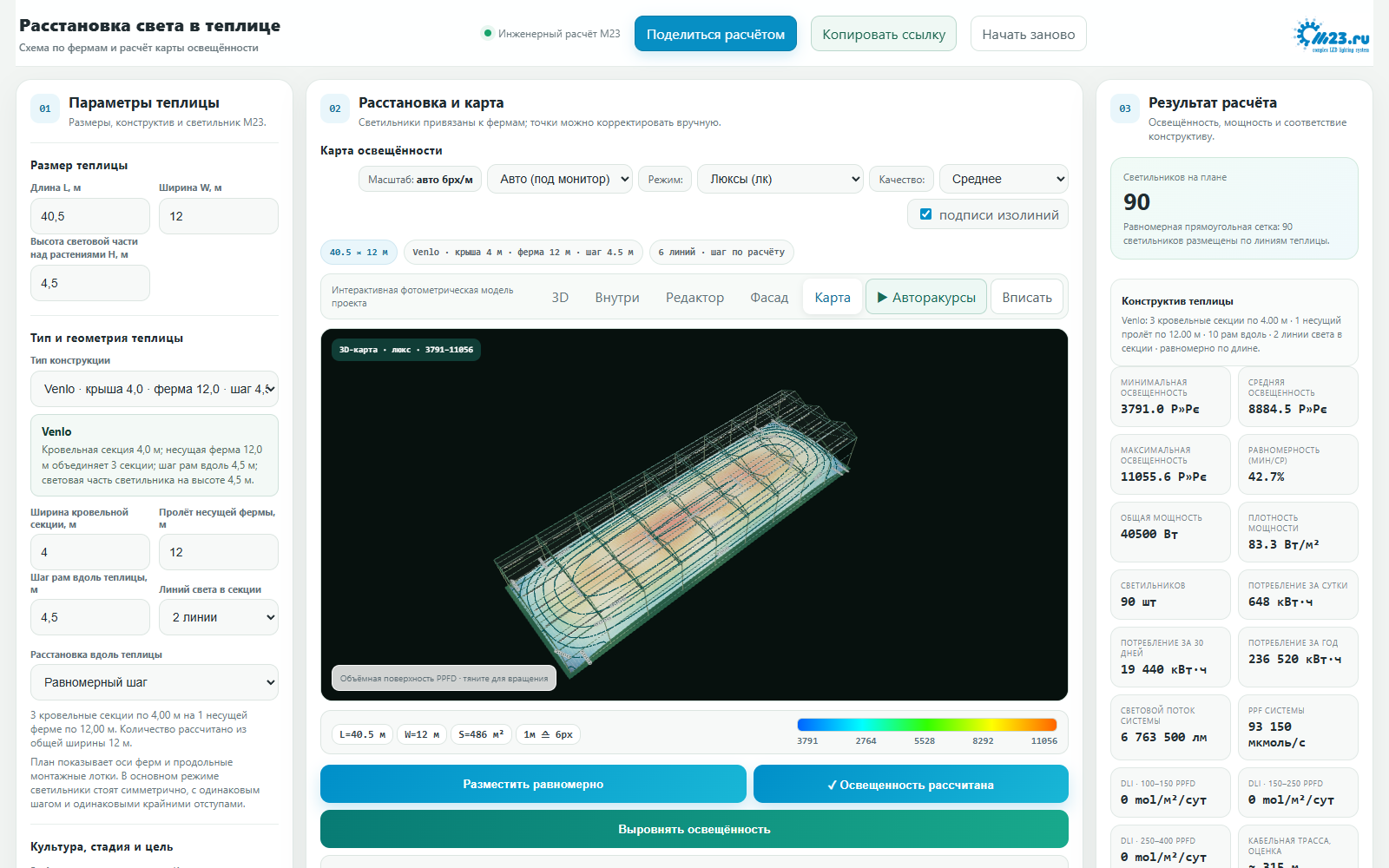Viewport: 1389px width, 868px height.
Task: Click the S=486 м² chip
Action: [x=481, y=734]
